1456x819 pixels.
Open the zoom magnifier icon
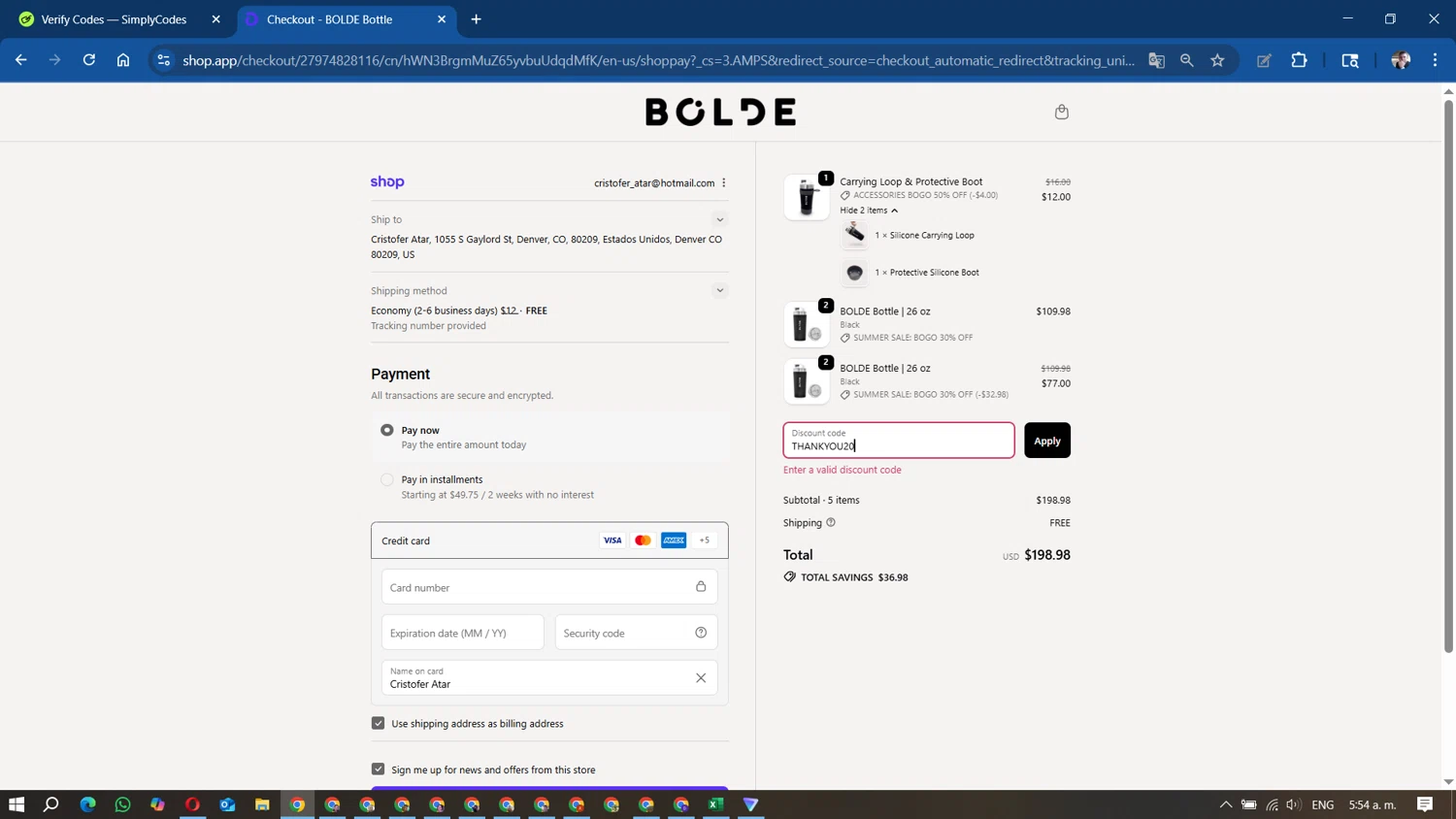pos(1186,60)
